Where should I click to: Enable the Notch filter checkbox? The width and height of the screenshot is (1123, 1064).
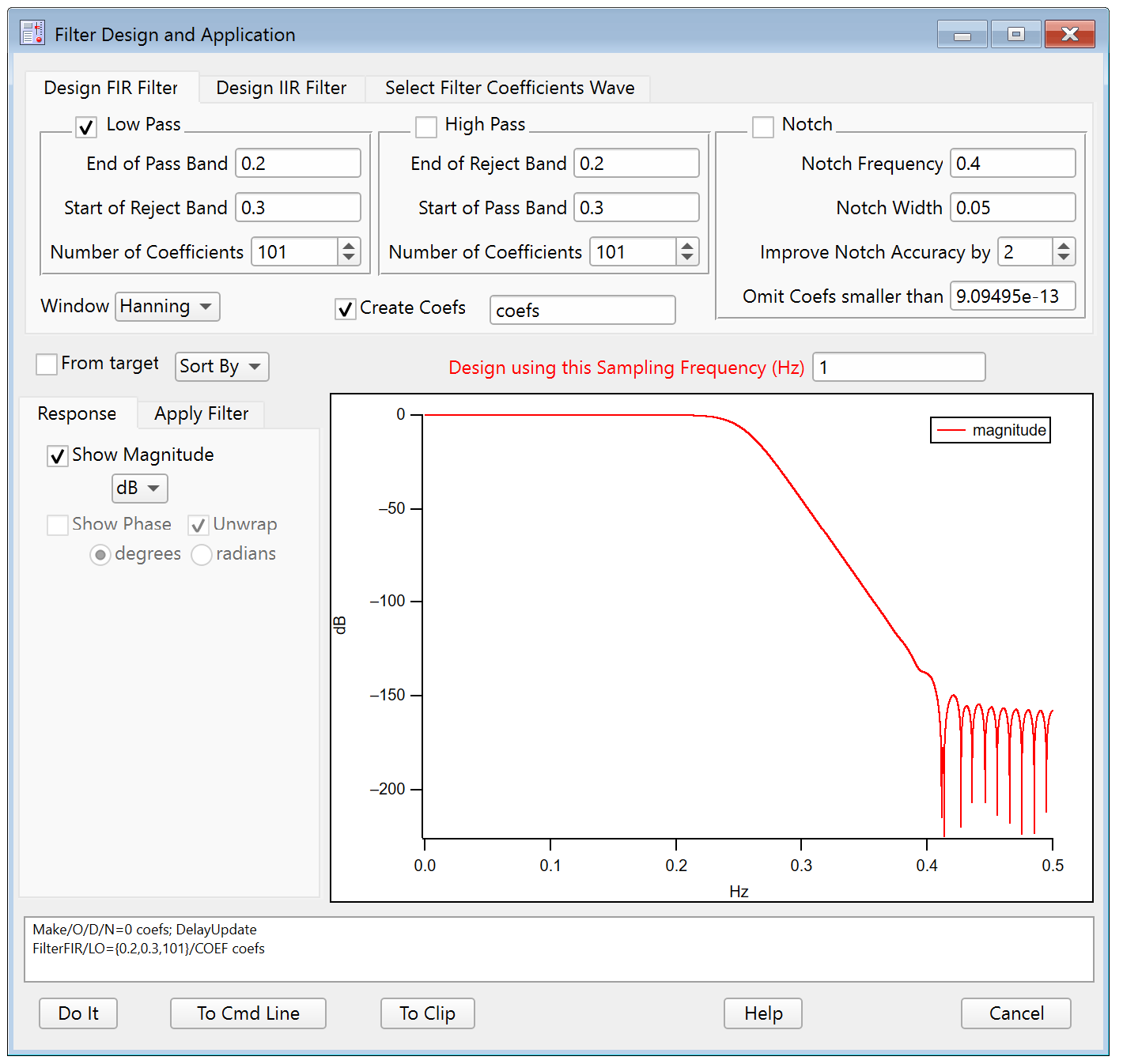(x=763, y=126)
